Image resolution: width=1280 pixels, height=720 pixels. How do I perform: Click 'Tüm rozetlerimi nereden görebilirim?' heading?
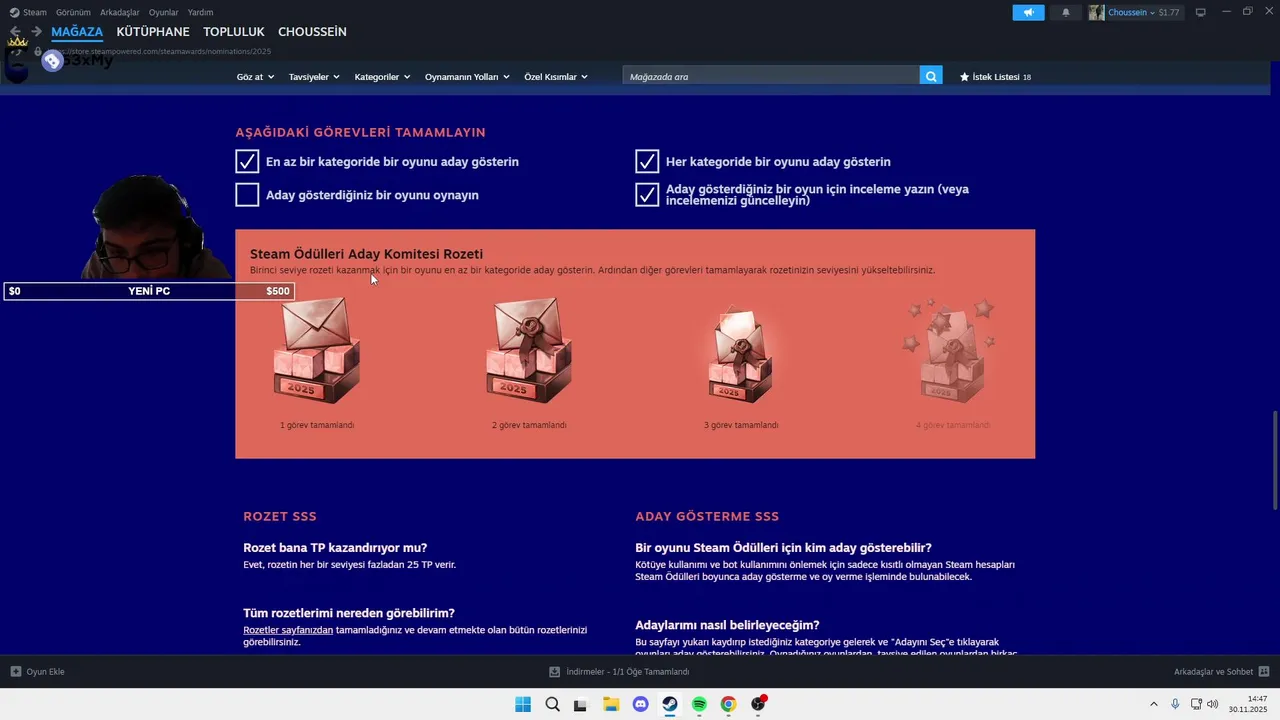[x=349, y=613]
